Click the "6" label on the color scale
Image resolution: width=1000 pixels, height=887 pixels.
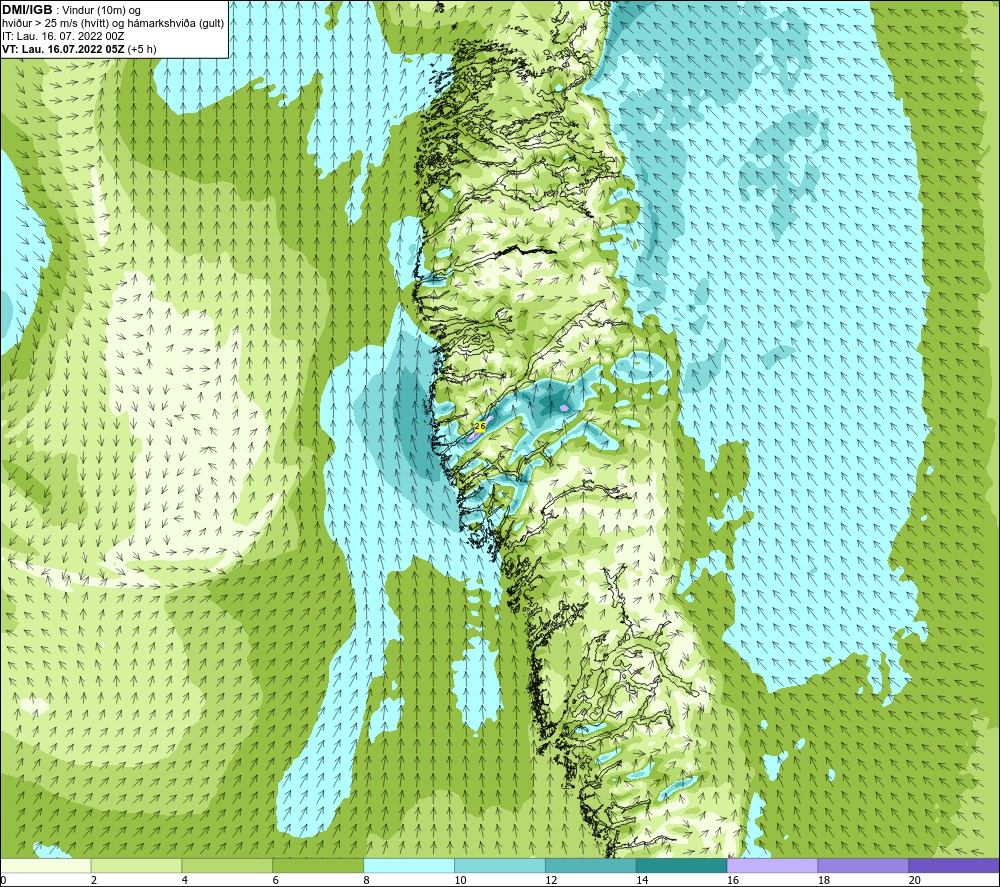(276, 880)
